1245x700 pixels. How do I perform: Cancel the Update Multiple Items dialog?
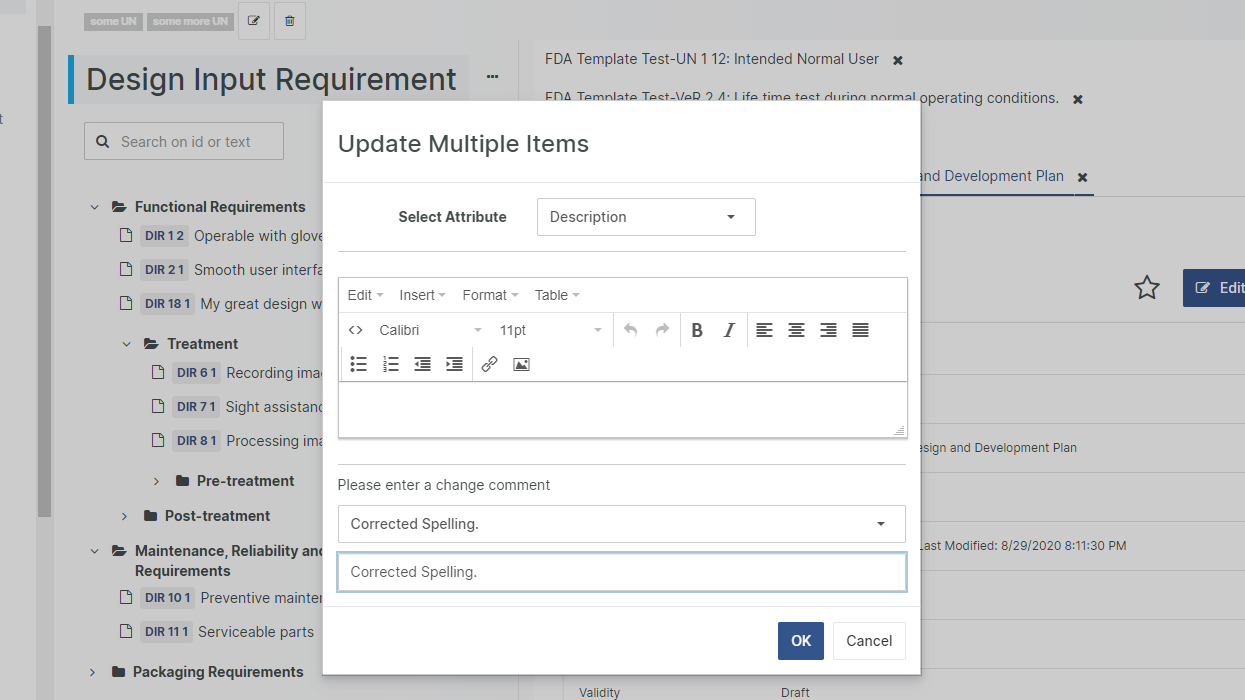pos(869,641)
